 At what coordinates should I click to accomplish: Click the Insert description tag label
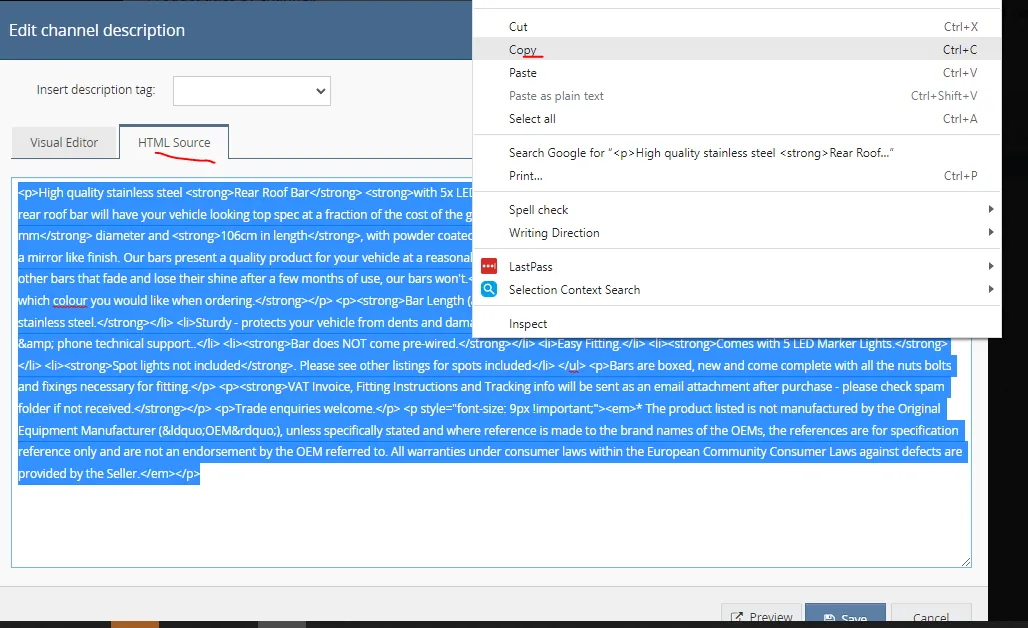(x=96, y=90)
